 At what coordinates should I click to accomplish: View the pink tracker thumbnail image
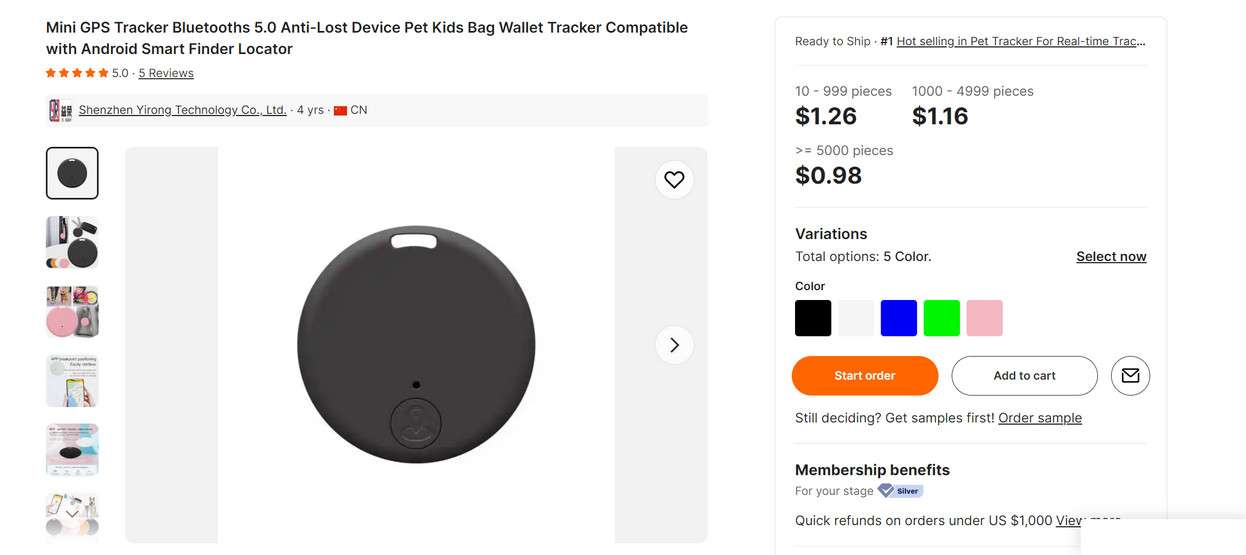pos(72,312)
